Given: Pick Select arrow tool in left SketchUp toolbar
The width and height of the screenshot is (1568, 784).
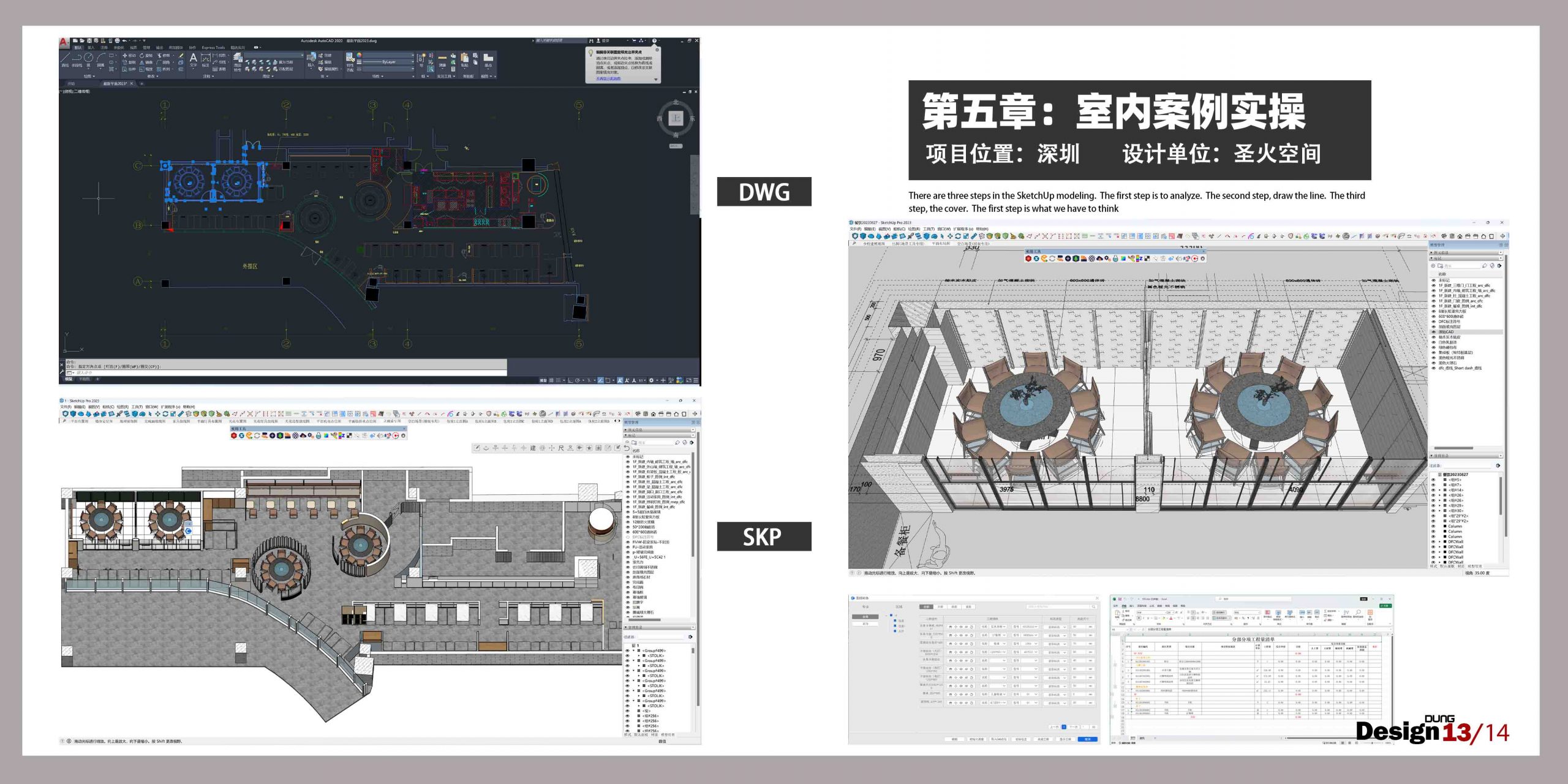Looking at the screenshot, I should (x=150, y=414).
